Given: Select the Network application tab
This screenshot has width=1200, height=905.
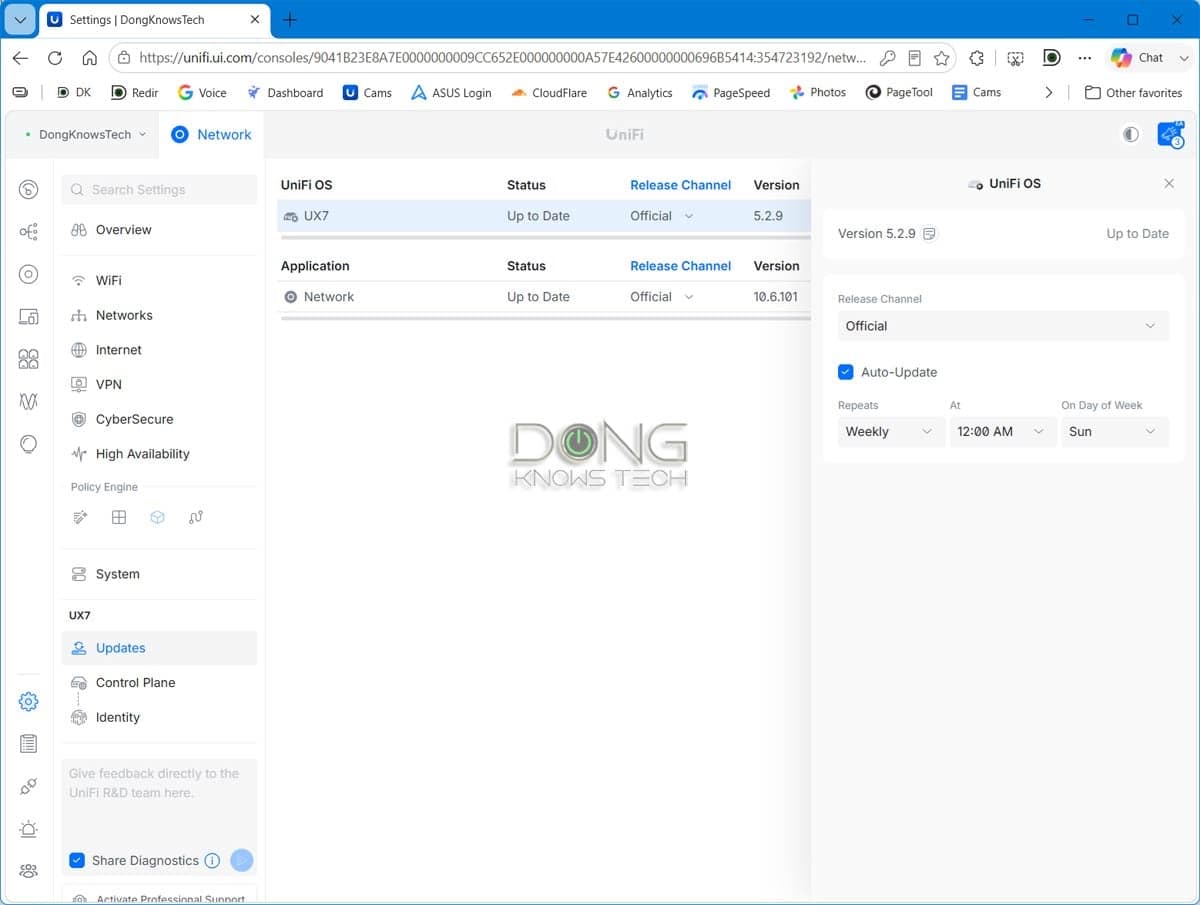Looking at the screenshot, I should tap(211, 134).
